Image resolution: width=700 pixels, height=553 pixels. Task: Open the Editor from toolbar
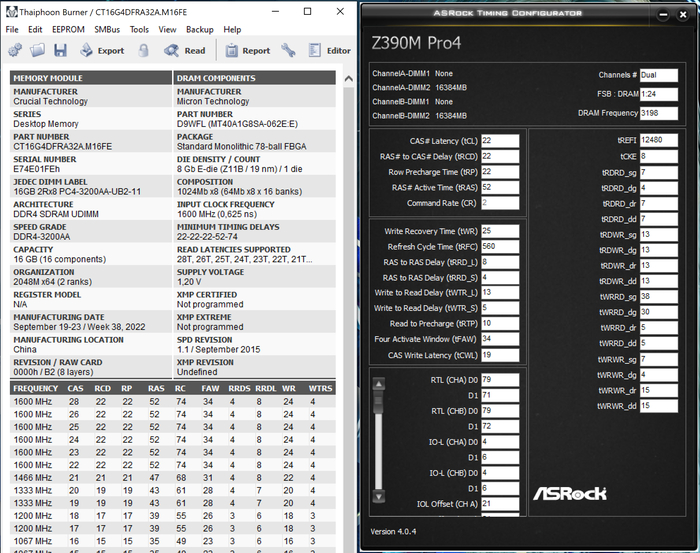329,50
